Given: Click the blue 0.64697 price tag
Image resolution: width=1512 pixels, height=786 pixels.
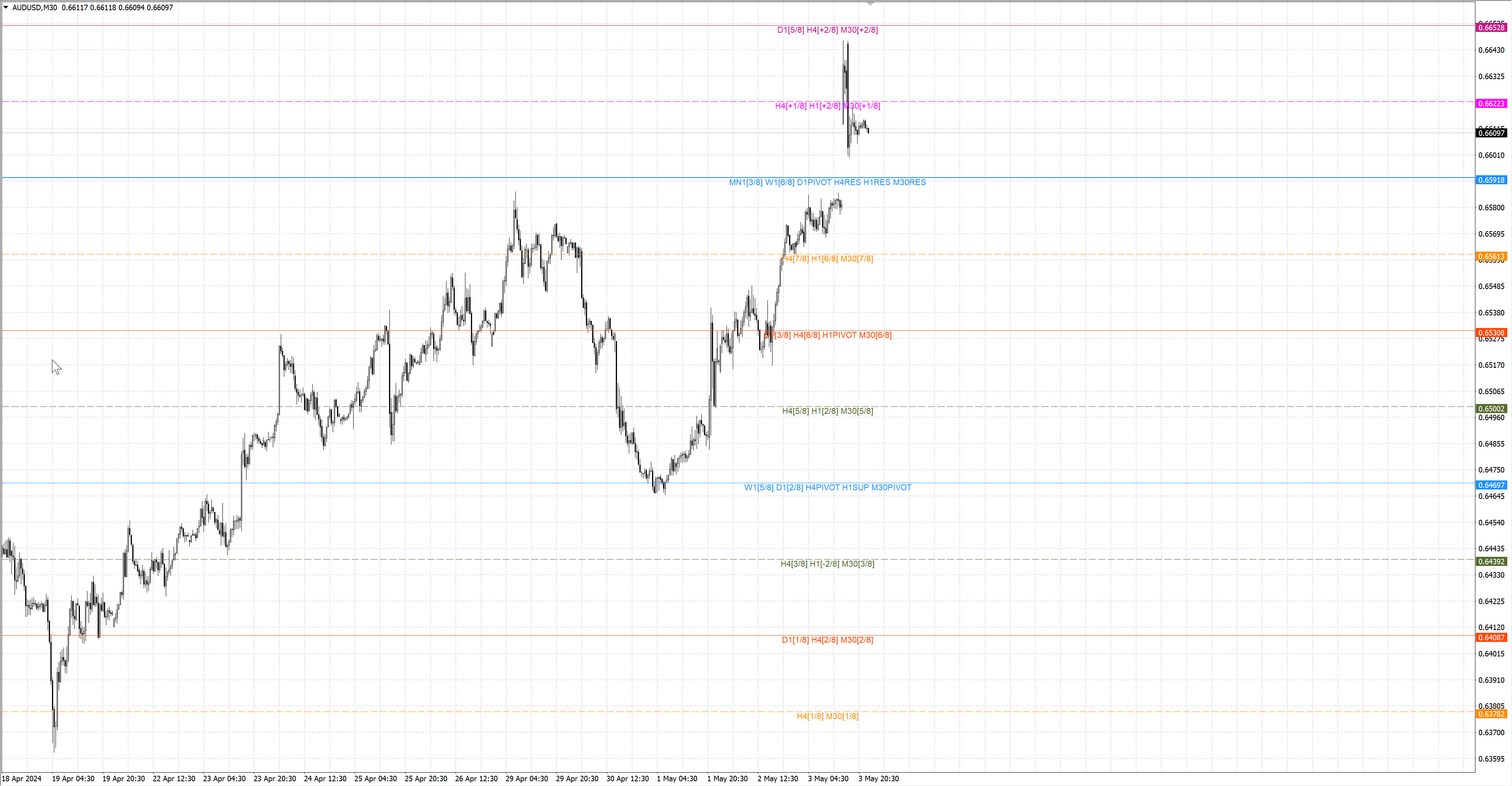Looking at the screenshot, I should pyautogui.click(x=1491, y=486).
